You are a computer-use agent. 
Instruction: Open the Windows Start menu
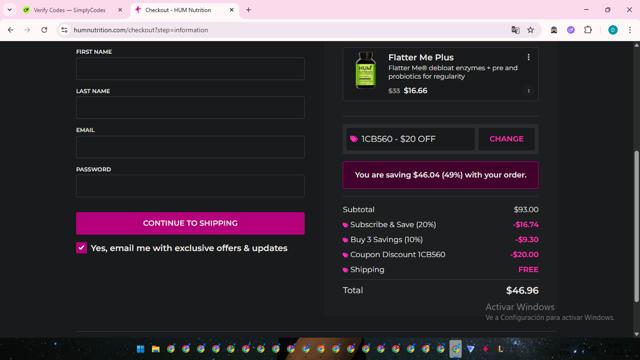140,349
